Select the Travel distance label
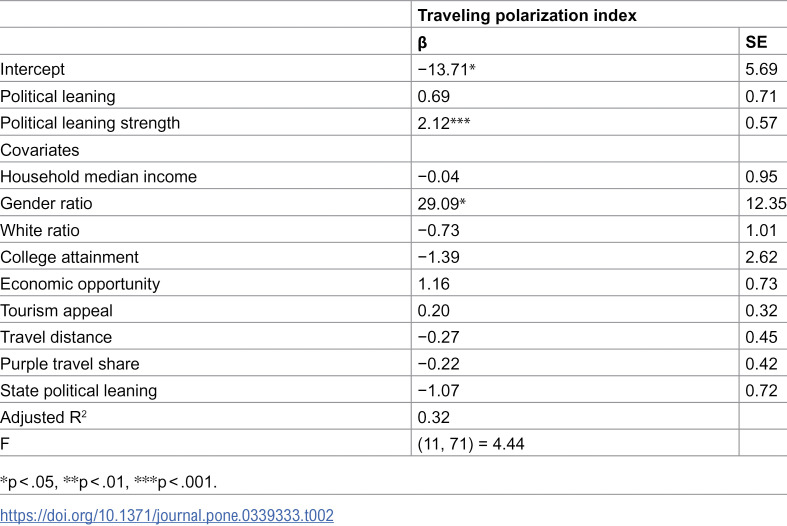787x526 pixels. (56, 337)
